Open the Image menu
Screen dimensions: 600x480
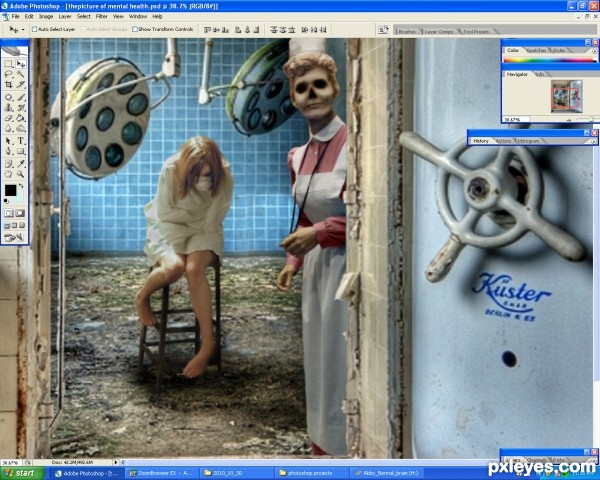click(x=46, y=16)
